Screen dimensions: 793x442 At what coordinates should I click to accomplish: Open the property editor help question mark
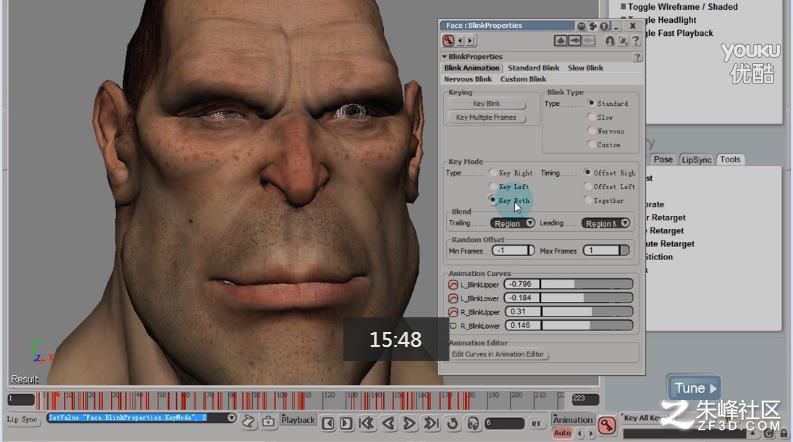pyautogui.click(x=636, y=40)
